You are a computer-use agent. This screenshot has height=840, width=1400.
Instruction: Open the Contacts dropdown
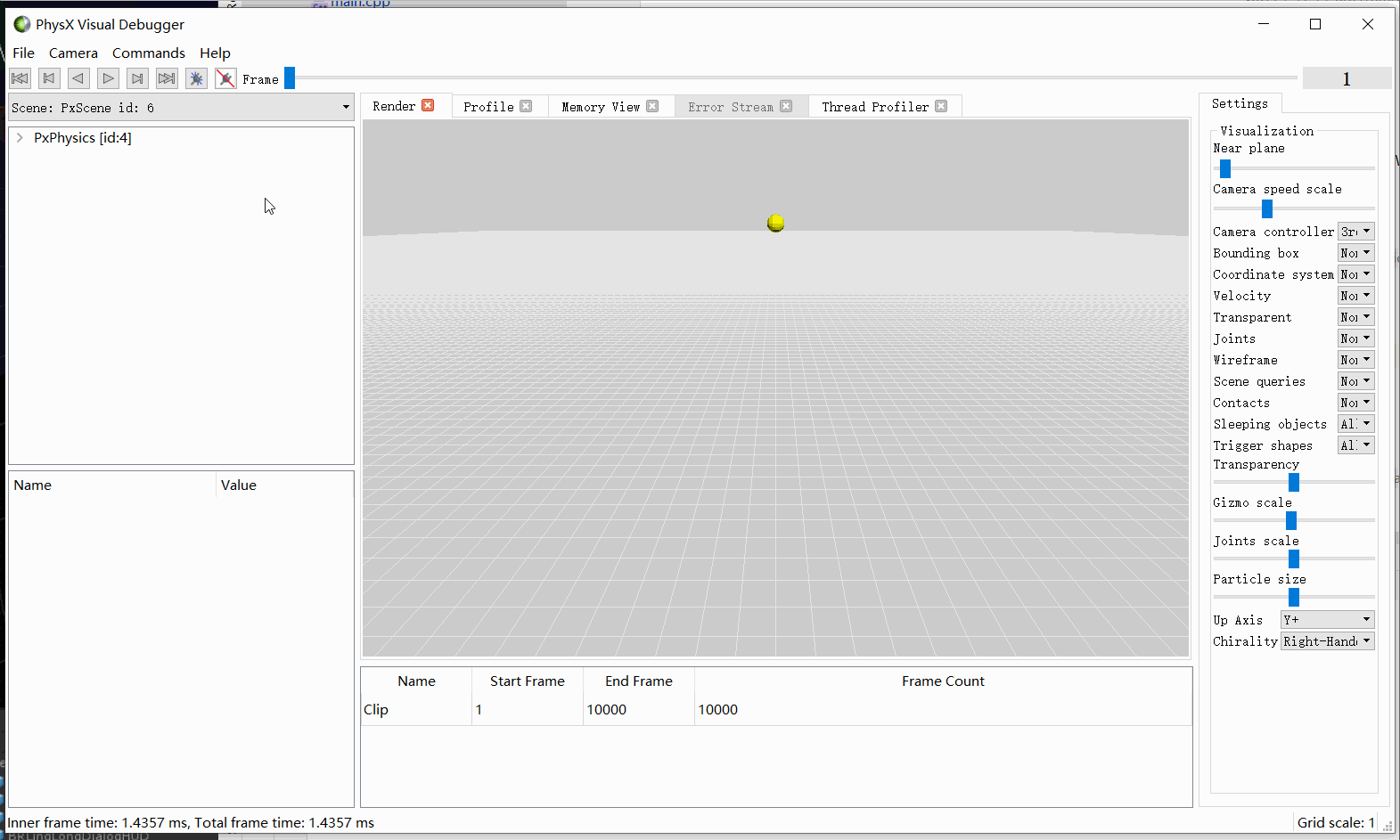1355,403
